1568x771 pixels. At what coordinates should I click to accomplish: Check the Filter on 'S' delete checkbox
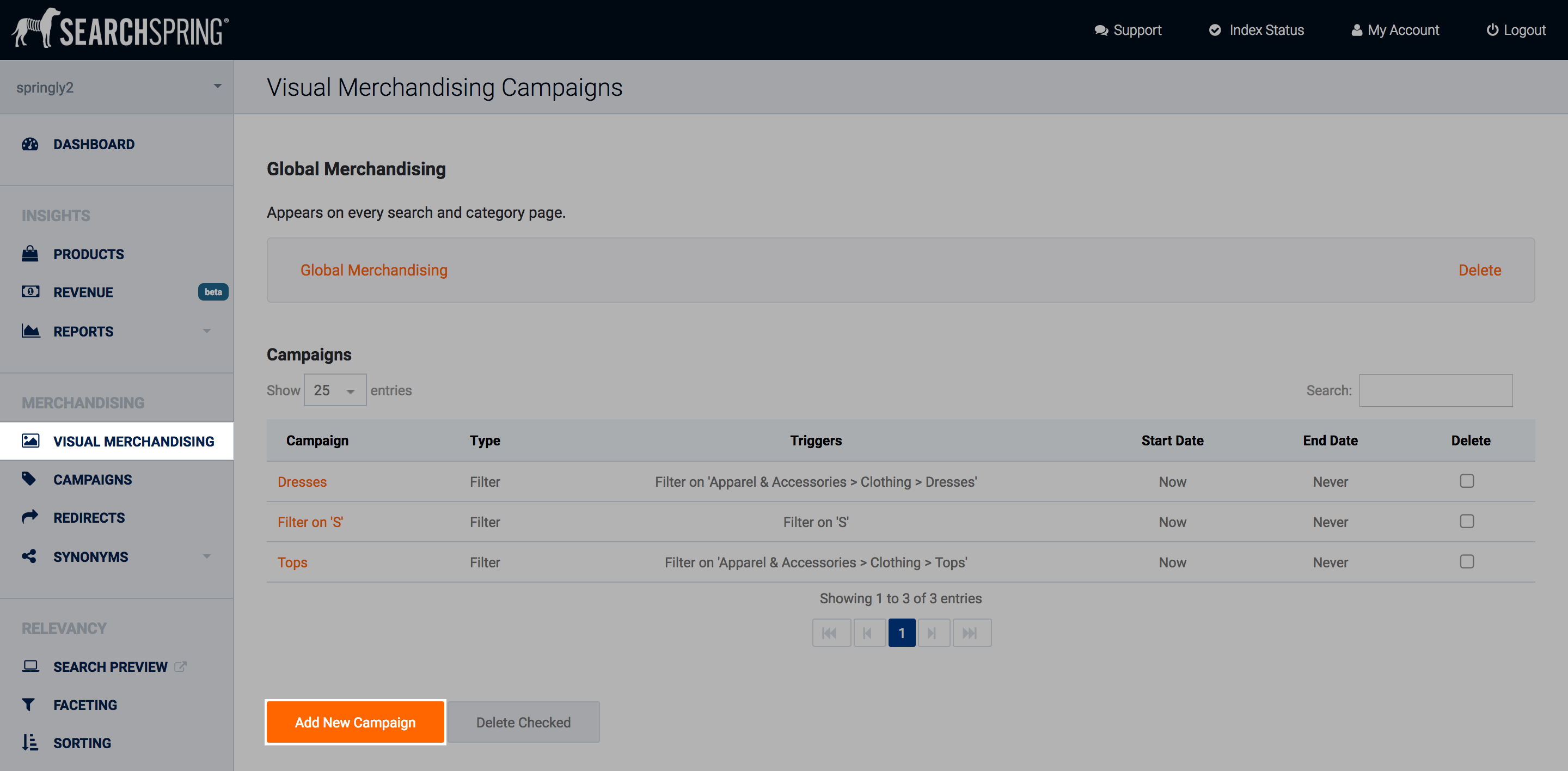(x=1466, y=522)
